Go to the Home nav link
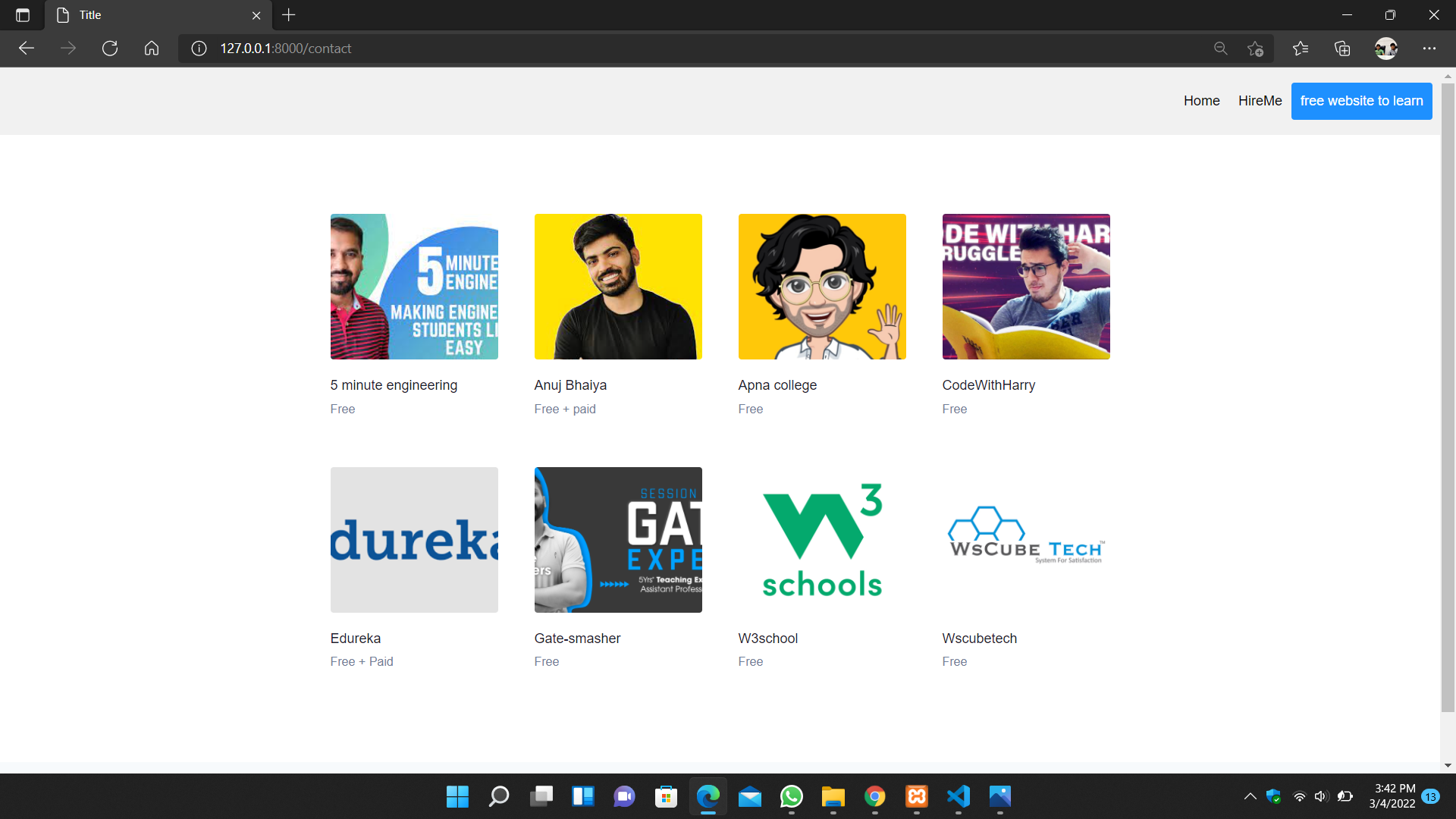Screen dimensions: 1456x819 pyautogui.click(x=1201, y=101)
